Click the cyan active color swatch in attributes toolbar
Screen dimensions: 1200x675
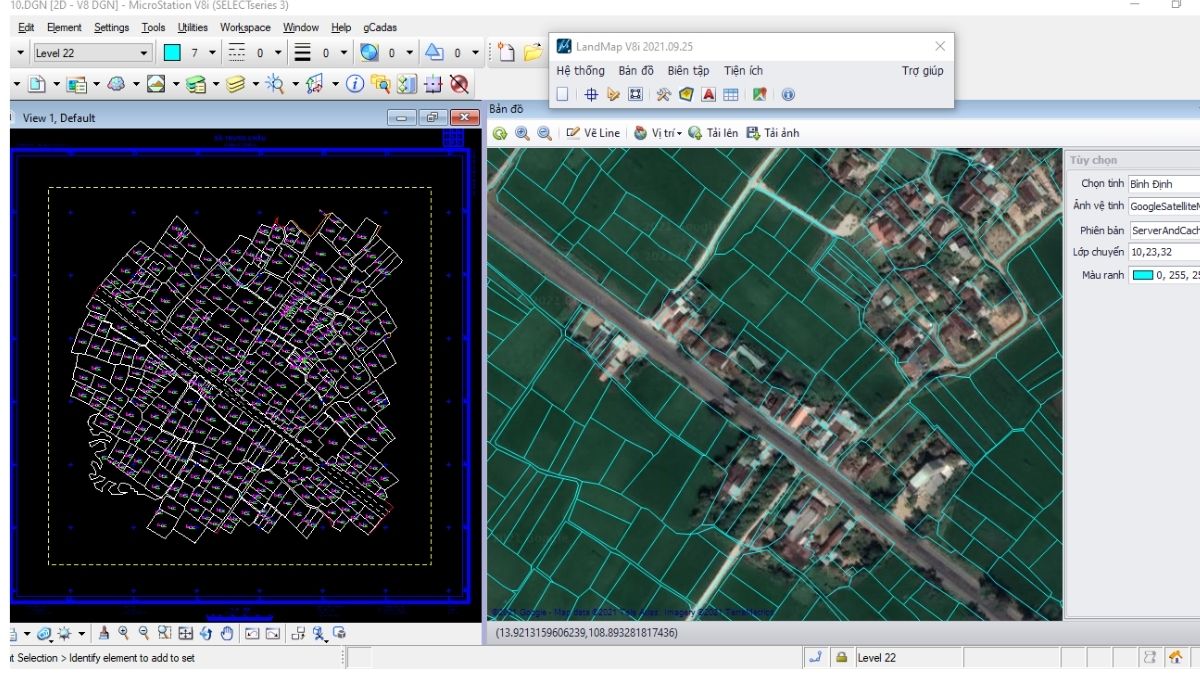(x=172, y=52)
